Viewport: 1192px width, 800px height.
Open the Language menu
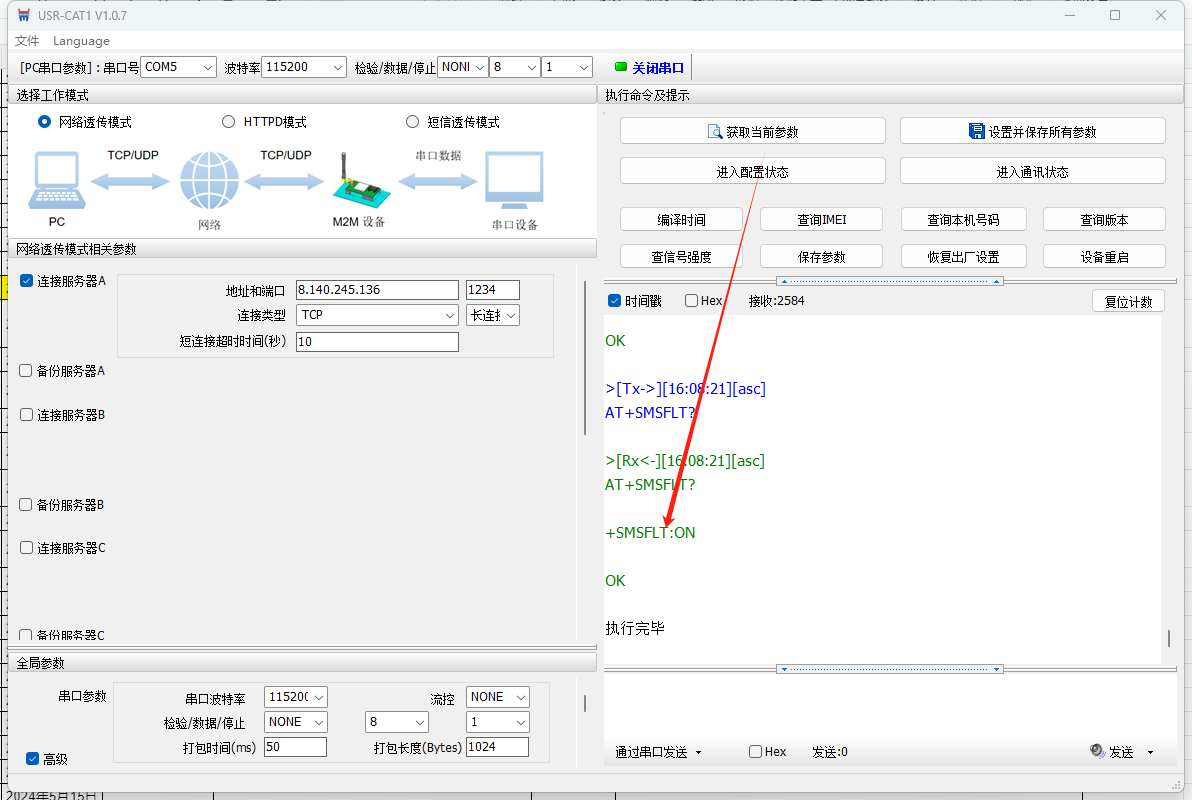pos(81,41)
